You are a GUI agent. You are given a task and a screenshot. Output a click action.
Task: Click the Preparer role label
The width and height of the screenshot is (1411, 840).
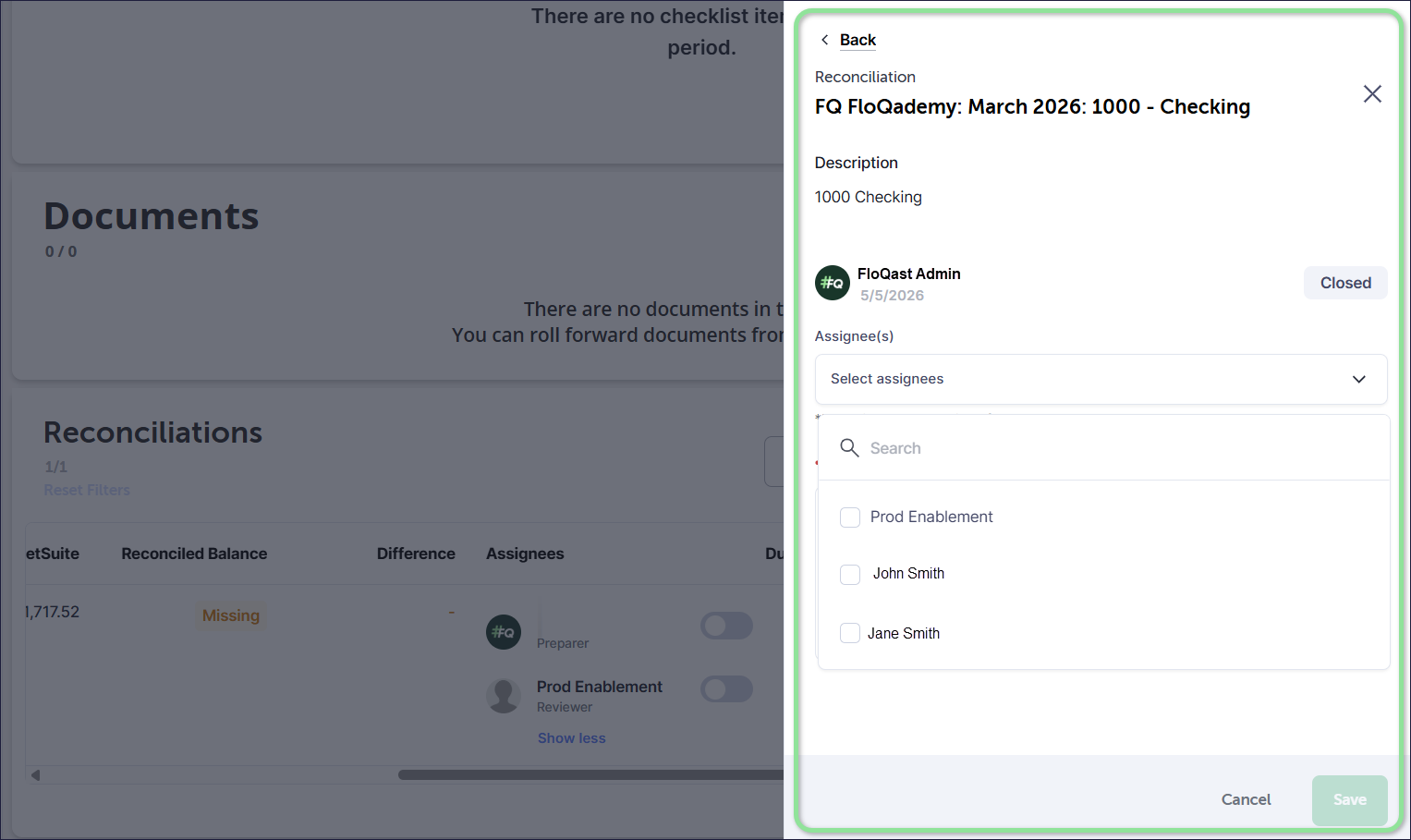[562, 643]
